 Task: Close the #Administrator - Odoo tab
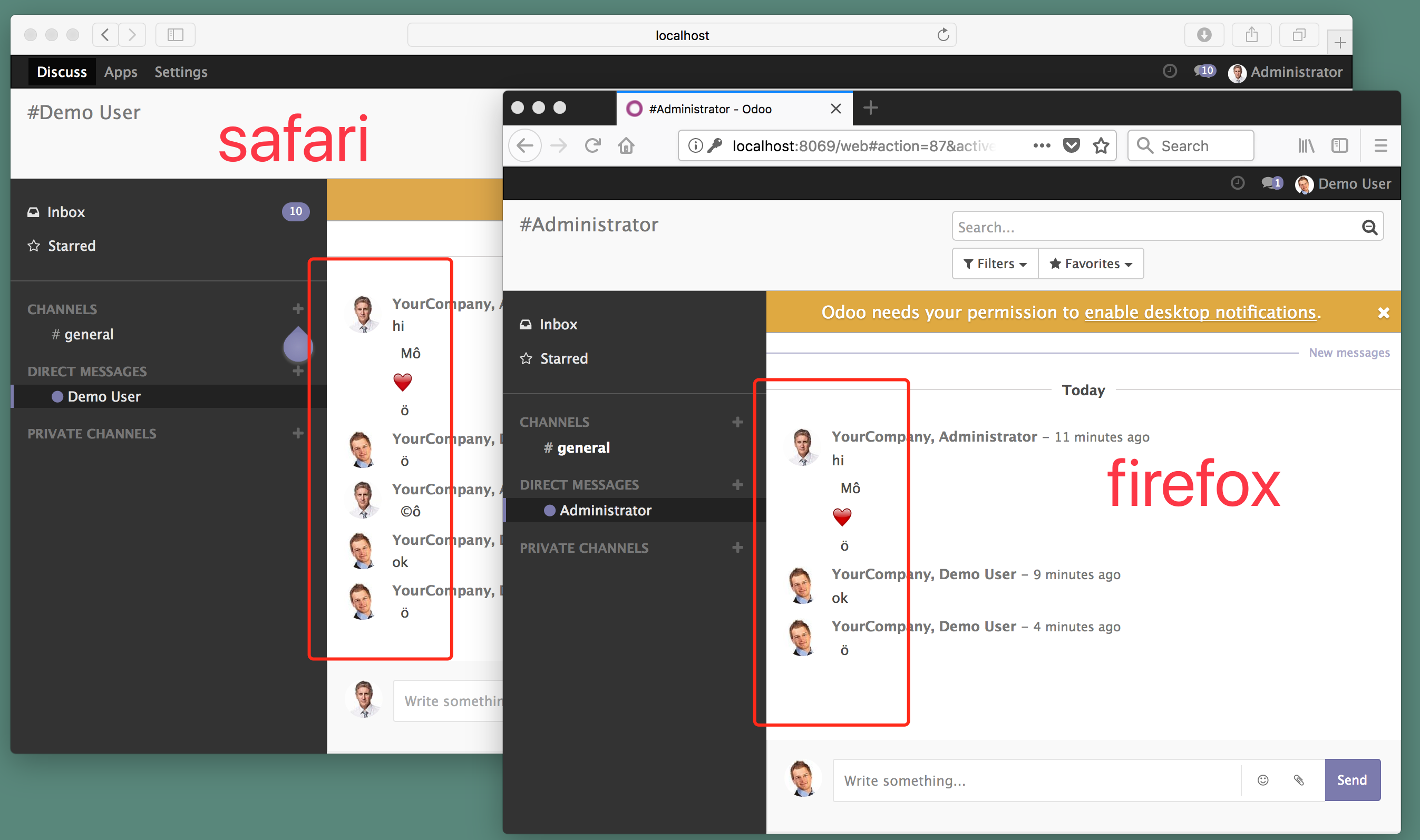835,109
